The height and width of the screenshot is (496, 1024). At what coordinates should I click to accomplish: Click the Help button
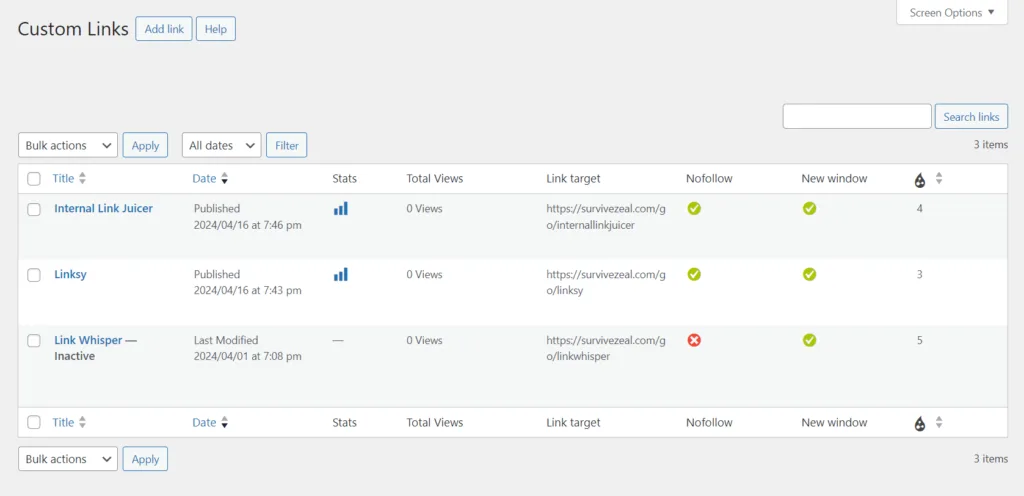tap(216, 29)
